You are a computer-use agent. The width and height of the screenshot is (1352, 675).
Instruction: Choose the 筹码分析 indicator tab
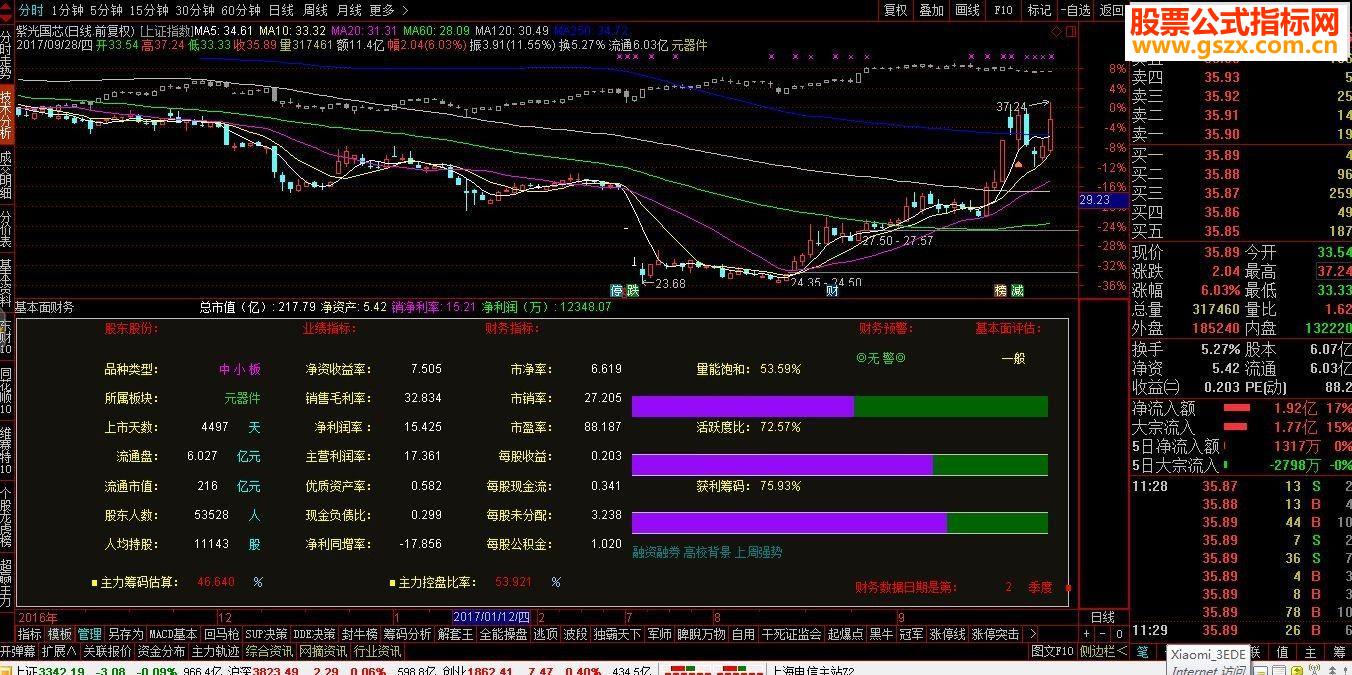[407, 634]
